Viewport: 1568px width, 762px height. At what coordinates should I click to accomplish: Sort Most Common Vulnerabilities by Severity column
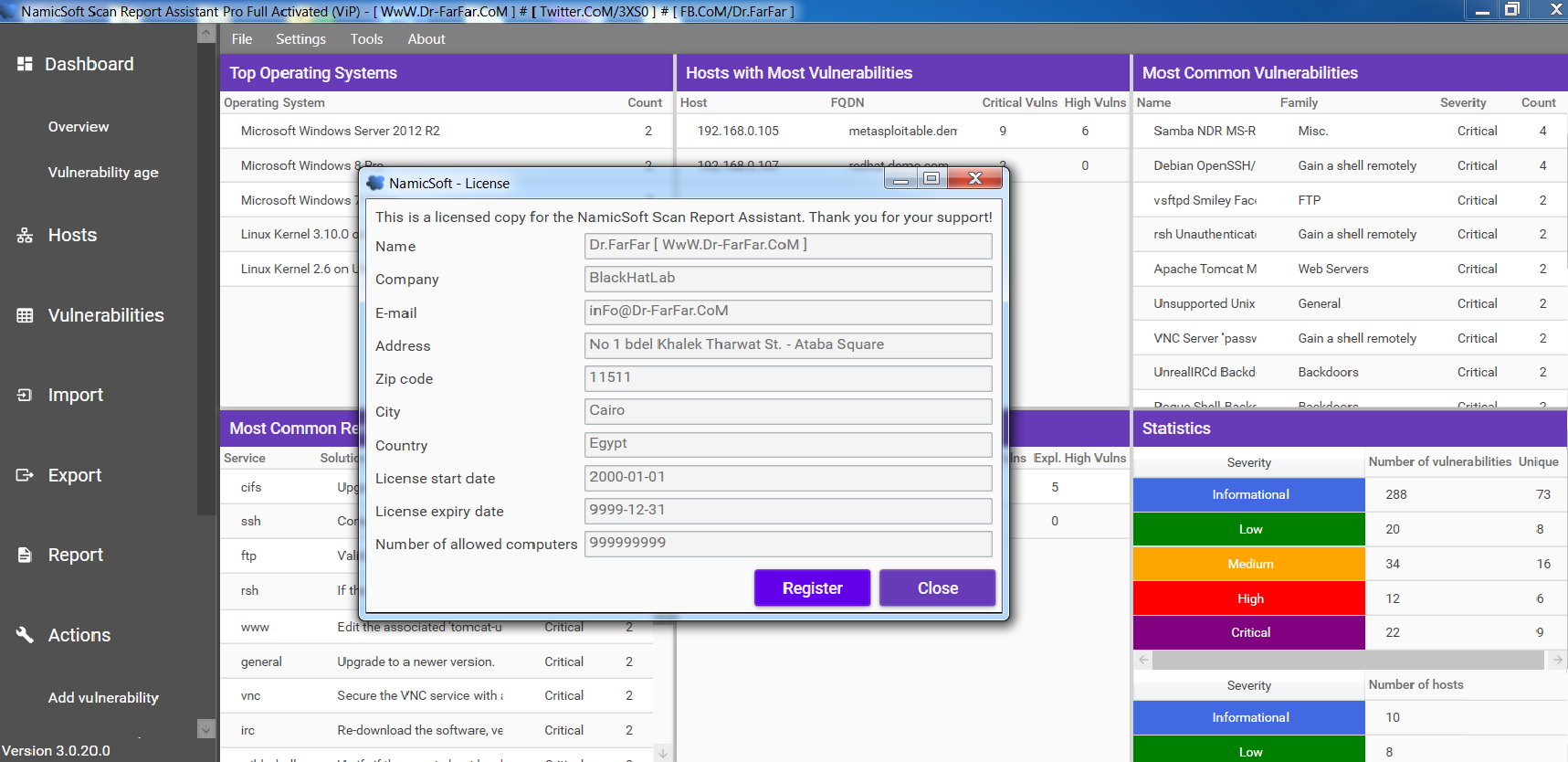tap(1462, 103)
